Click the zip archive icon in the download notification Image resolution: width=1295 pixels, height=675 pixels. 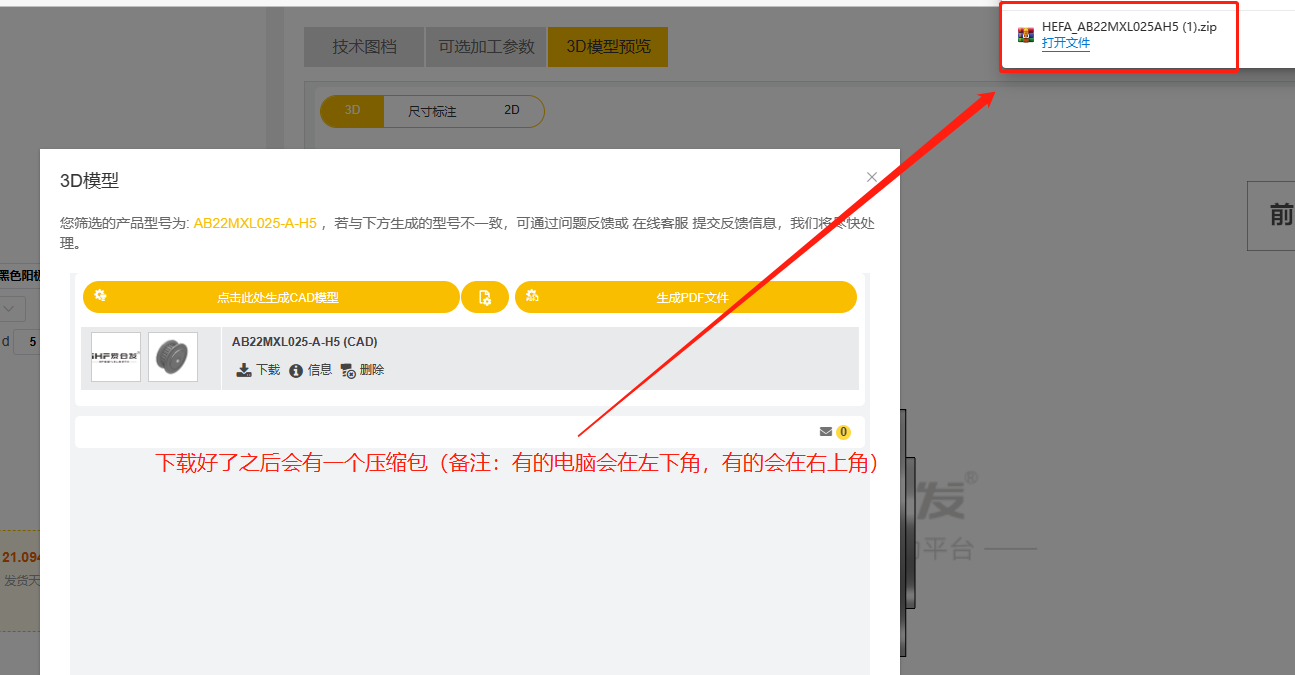click(1024, 33)
